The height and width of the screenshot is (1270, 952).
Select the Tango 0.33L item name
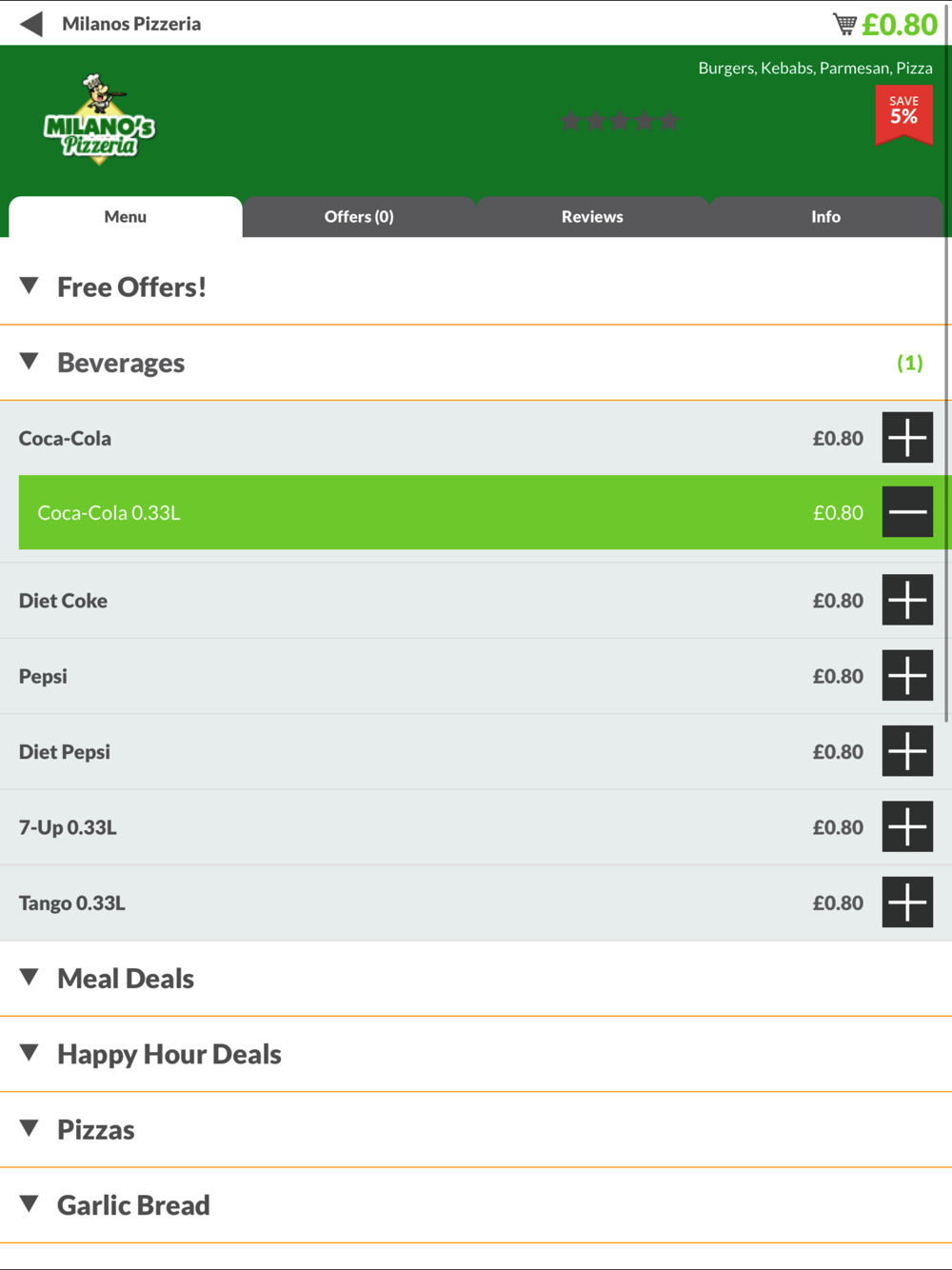(72, 903)
